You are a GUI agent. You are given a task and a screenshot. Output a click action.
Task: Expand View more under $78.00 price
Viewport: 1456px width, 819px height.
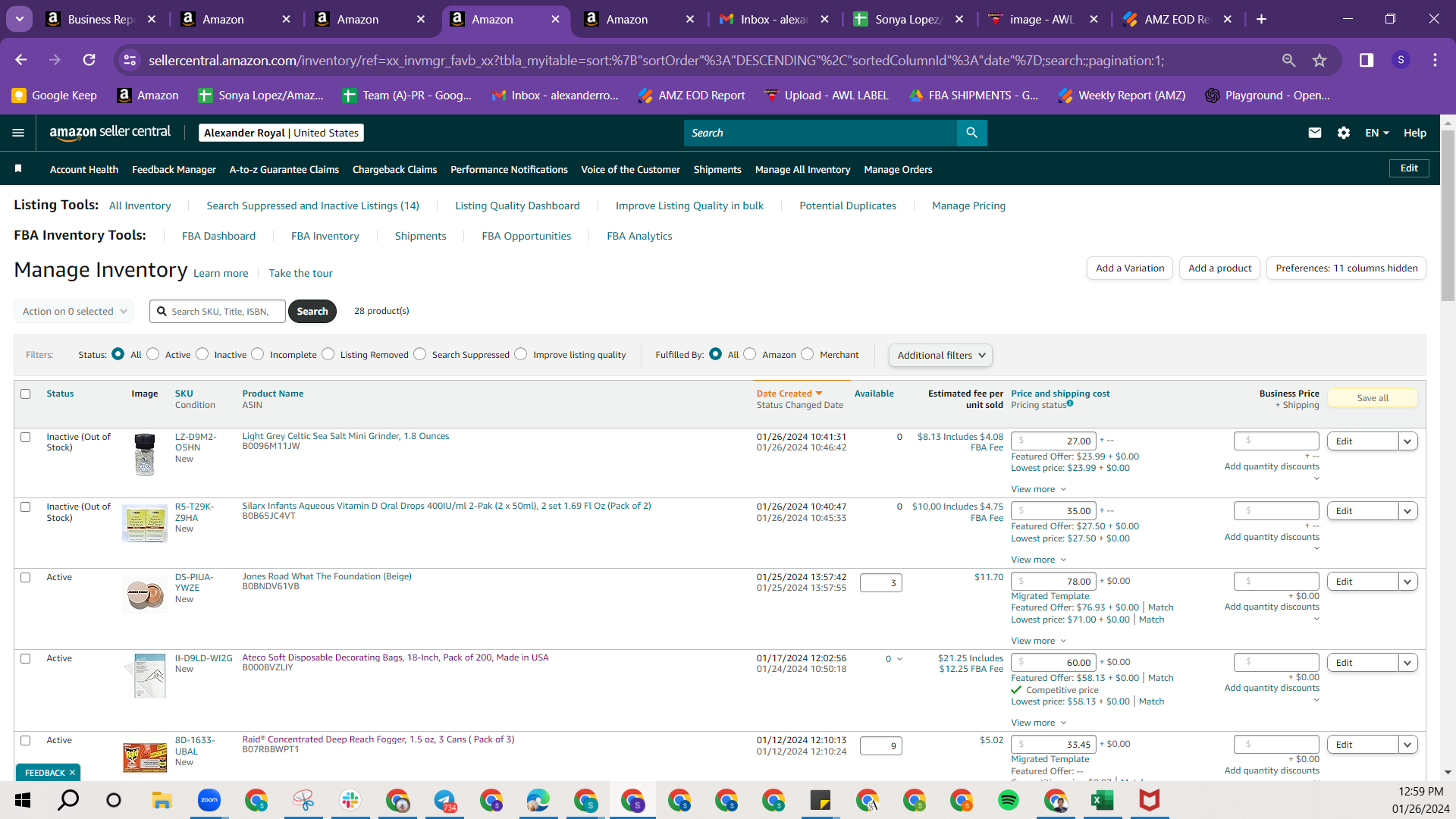(1038, 641)
